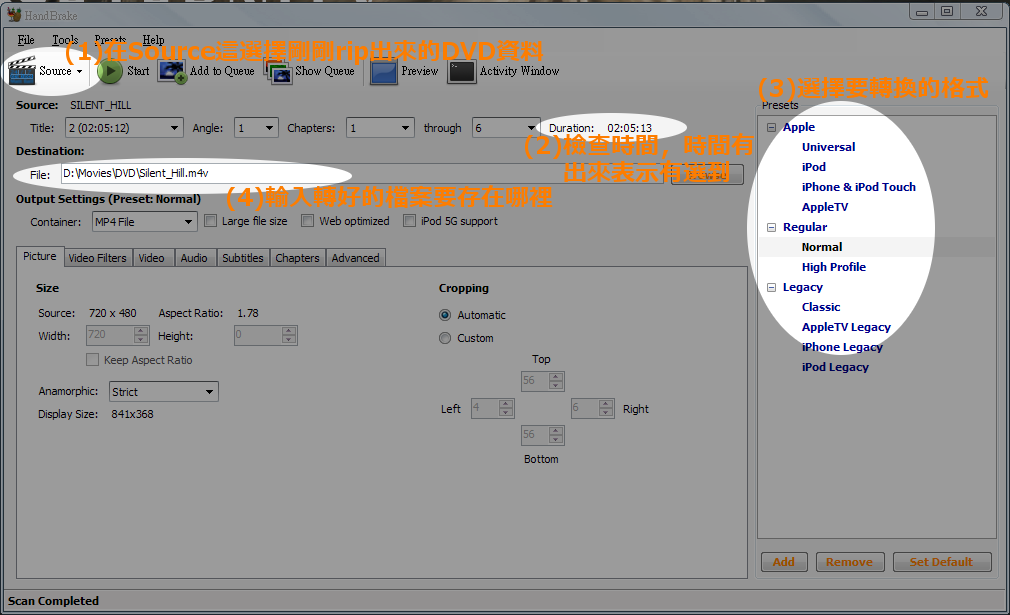This screenshot has width=1010, height=615.
Task: Open the Anamorphic Strict dropdown
Action: click(164, 392)
